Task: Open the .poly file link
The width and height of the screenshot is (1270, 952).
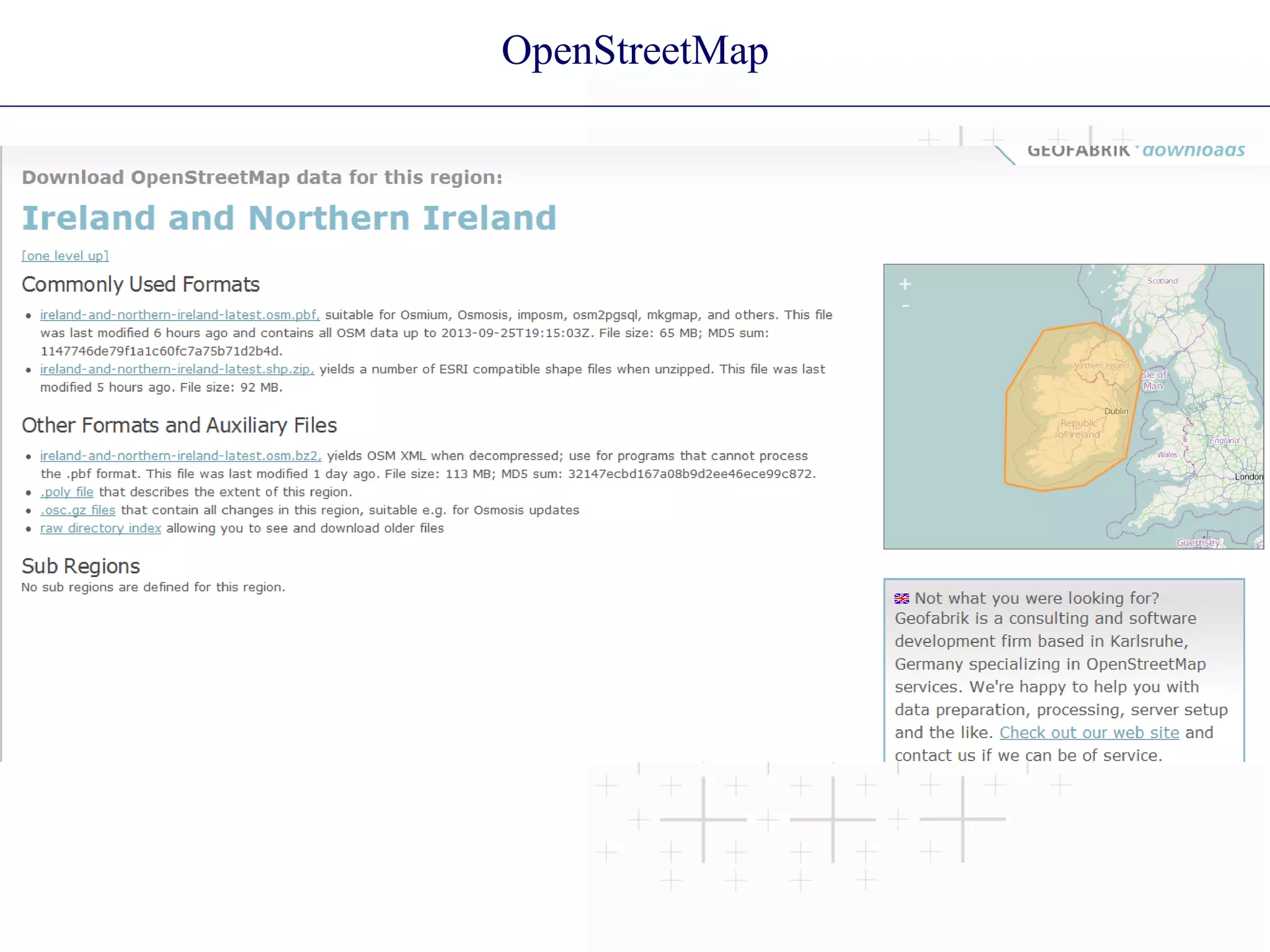Action: [67, 492]
